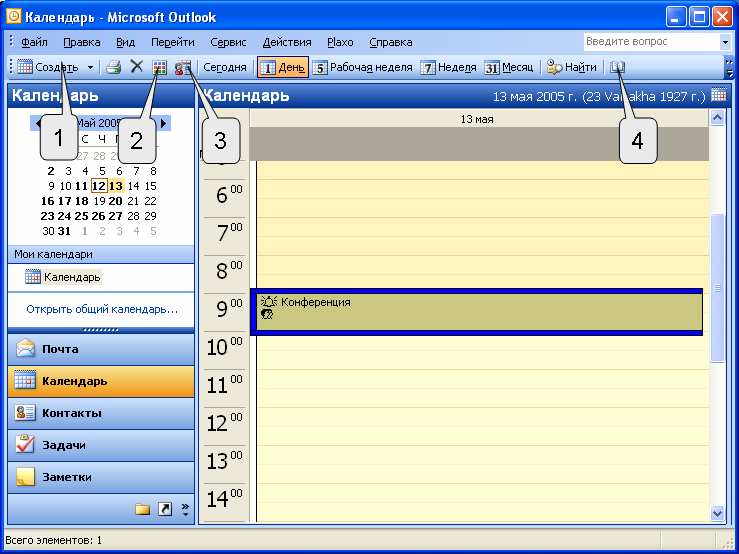The image size is (739, 554).
Task: Expand toolbar options chevron at right
Action: click(729, 67)
